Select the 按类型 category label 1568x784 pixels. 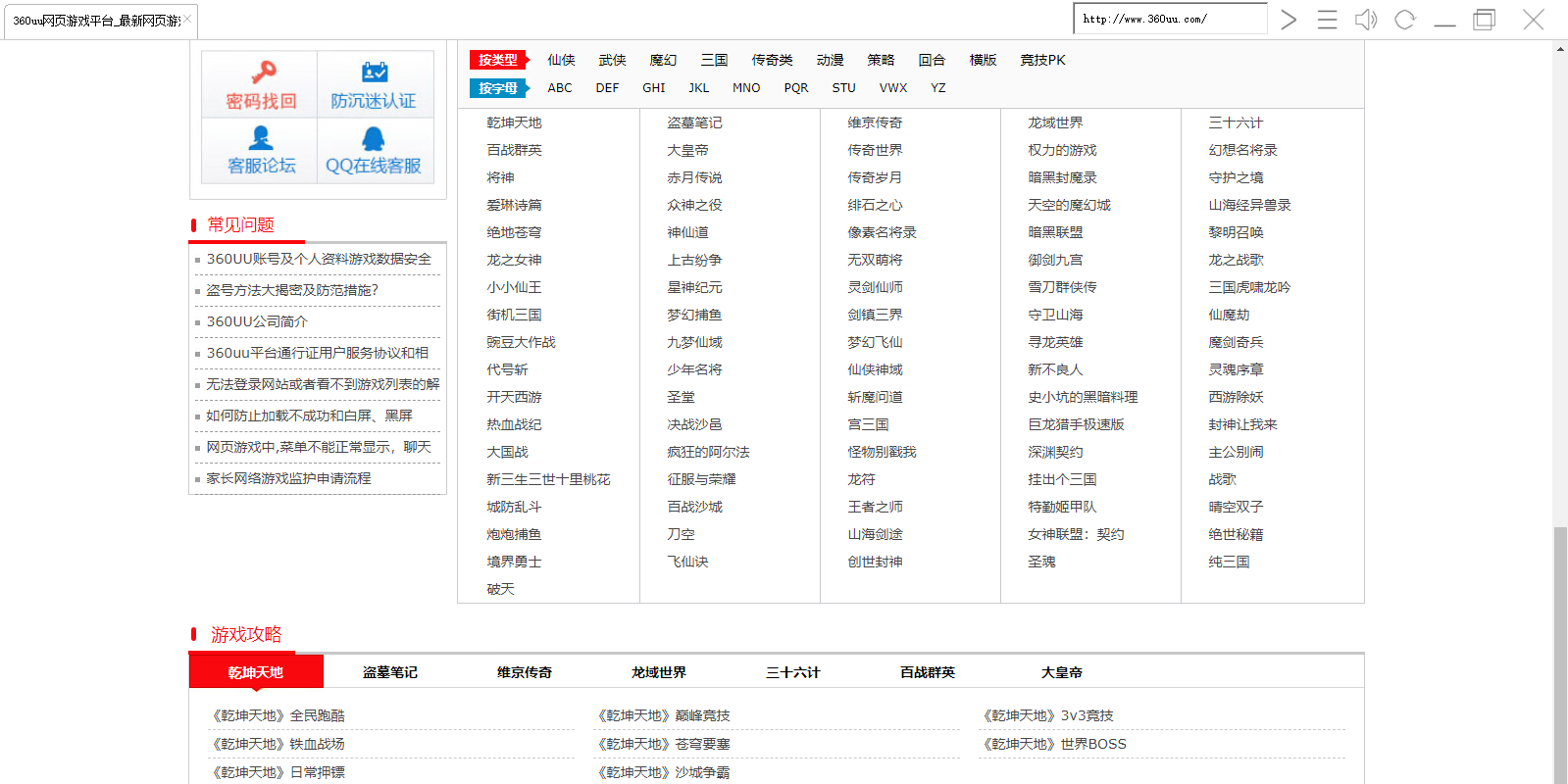pyautogui.click(x=498, y=60)
